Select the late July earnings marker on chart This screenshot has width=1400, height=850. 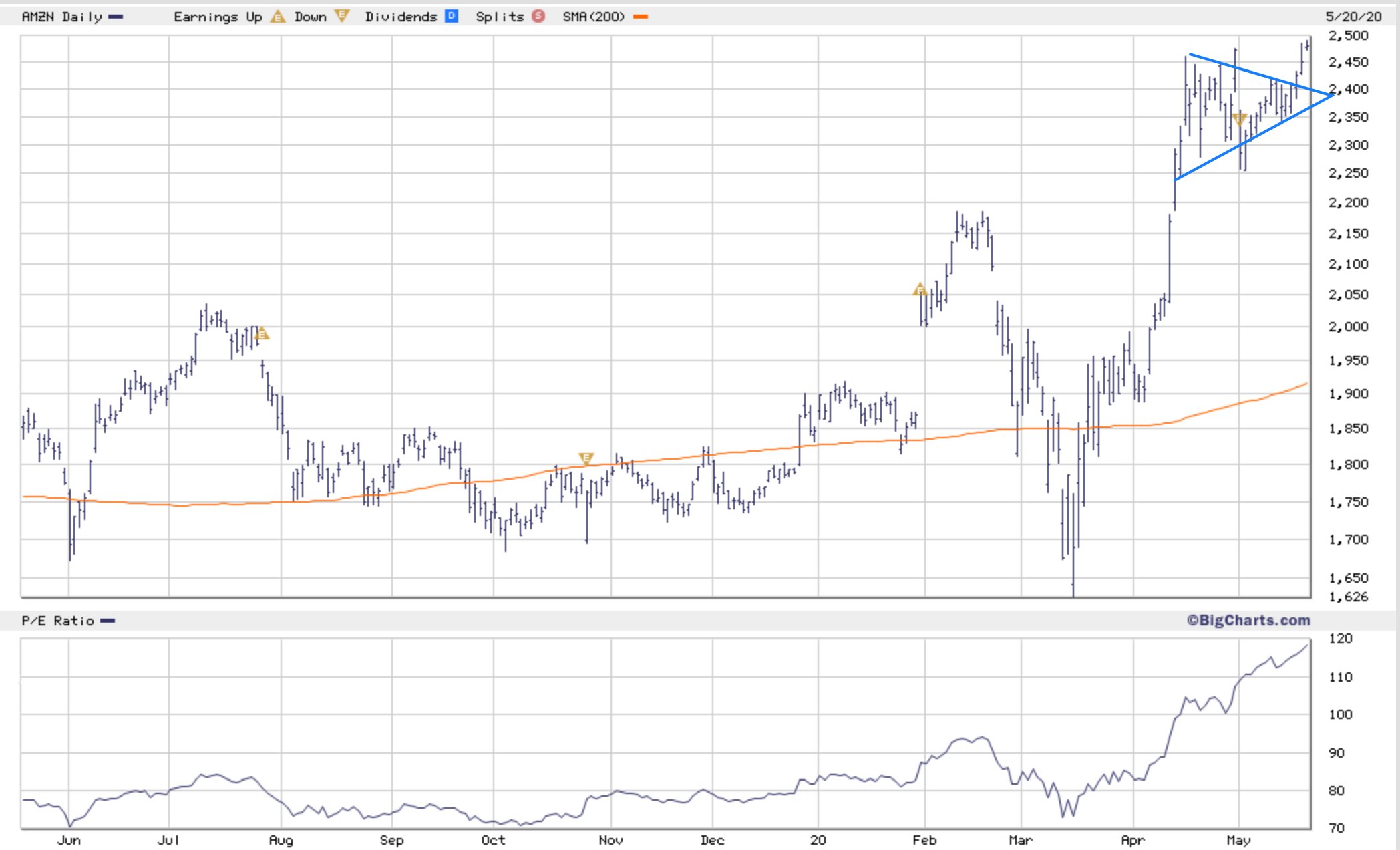coord(262,333)
